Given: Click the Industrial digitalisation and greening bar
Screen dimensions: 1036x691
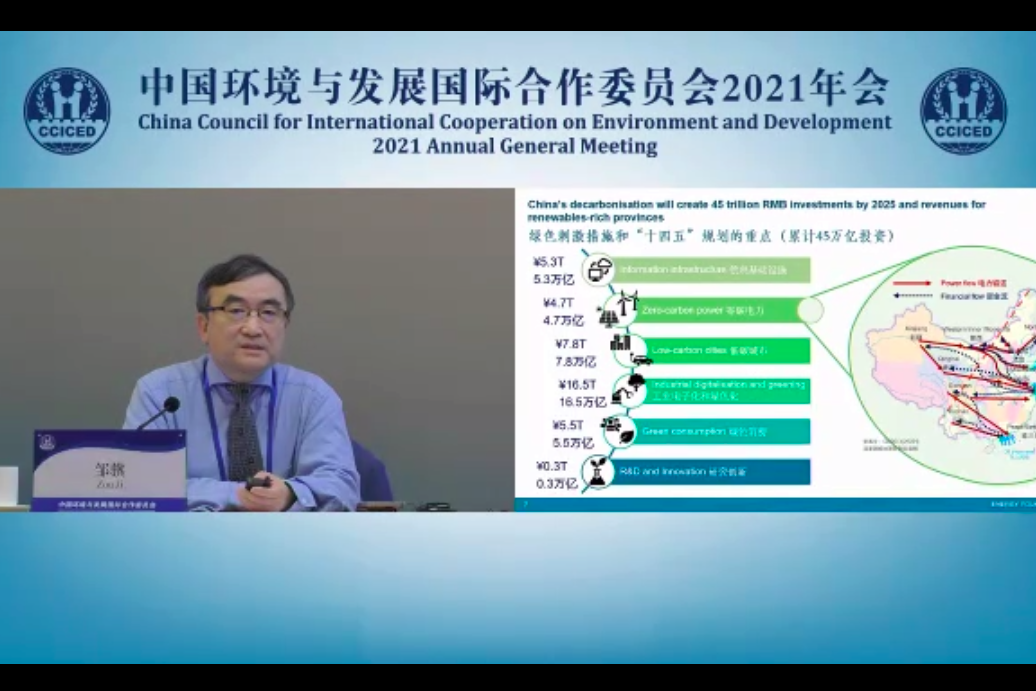Looking at the screenshot, I should pyautogui.click(x=727, y=390).
